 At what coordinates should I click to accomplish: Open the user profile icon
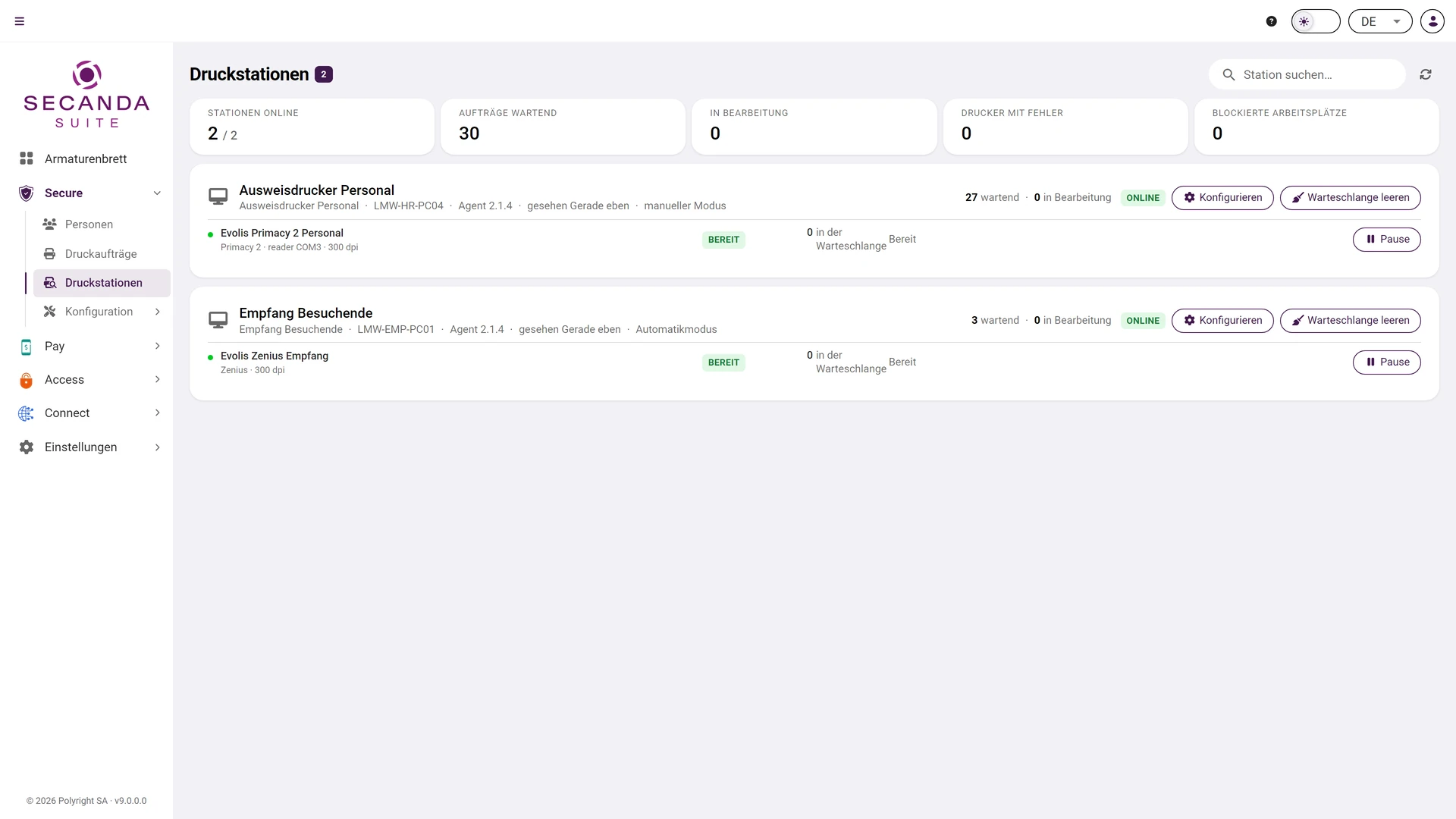point(1432,21)
